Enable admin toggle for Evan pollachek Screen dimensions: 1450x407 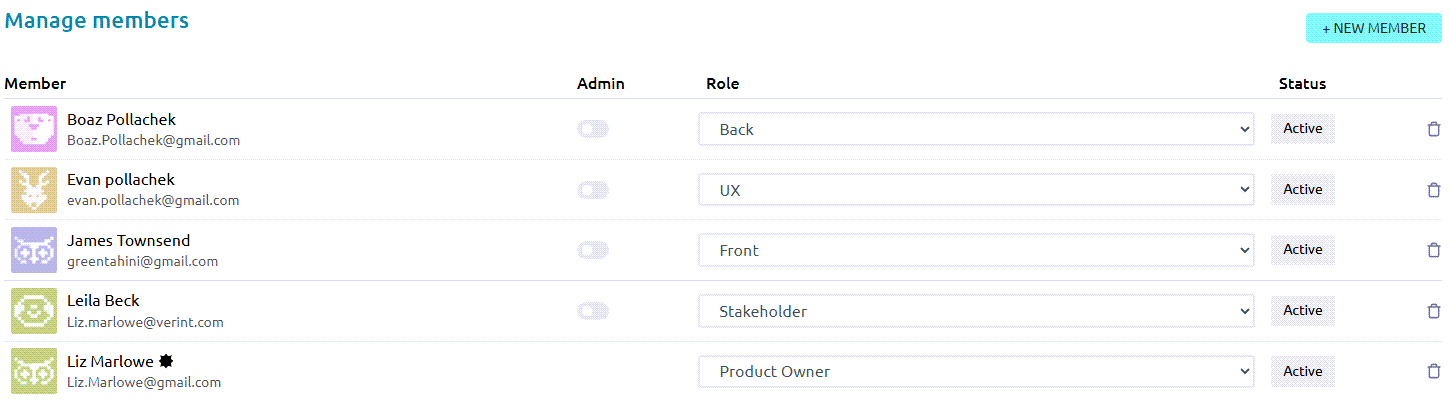point(593,190)
